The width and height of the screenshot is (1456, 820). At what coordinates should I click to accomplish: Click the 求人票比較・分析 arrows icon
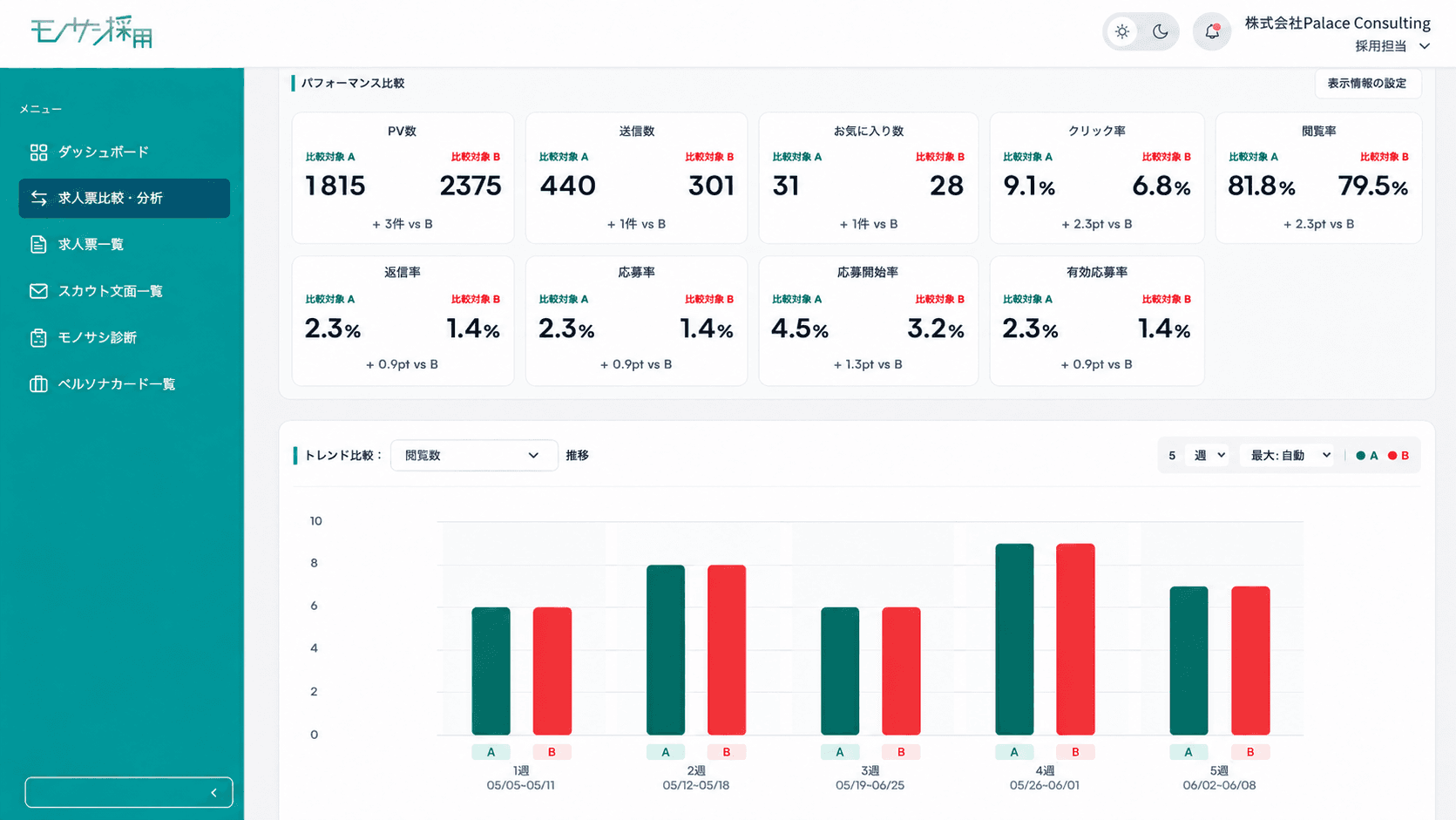[38, 199]
